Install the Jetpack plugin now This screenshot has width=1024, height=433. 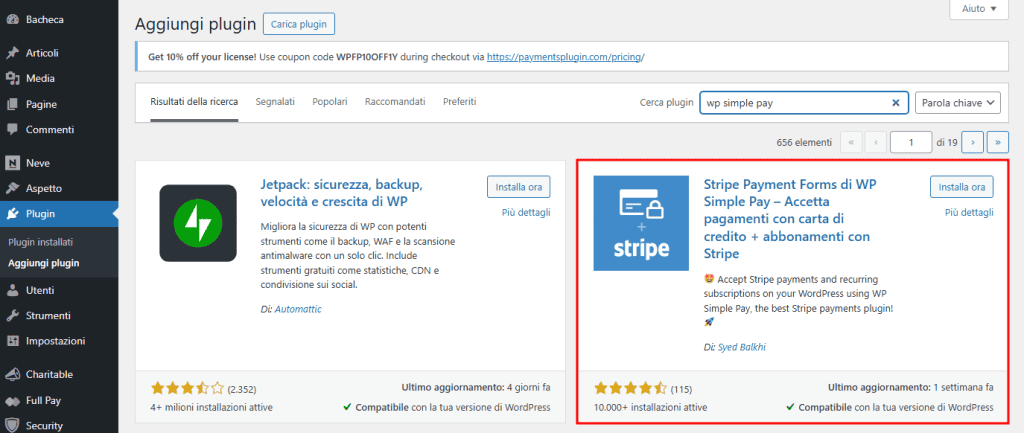pyautogui.click(x=519, y=187)
